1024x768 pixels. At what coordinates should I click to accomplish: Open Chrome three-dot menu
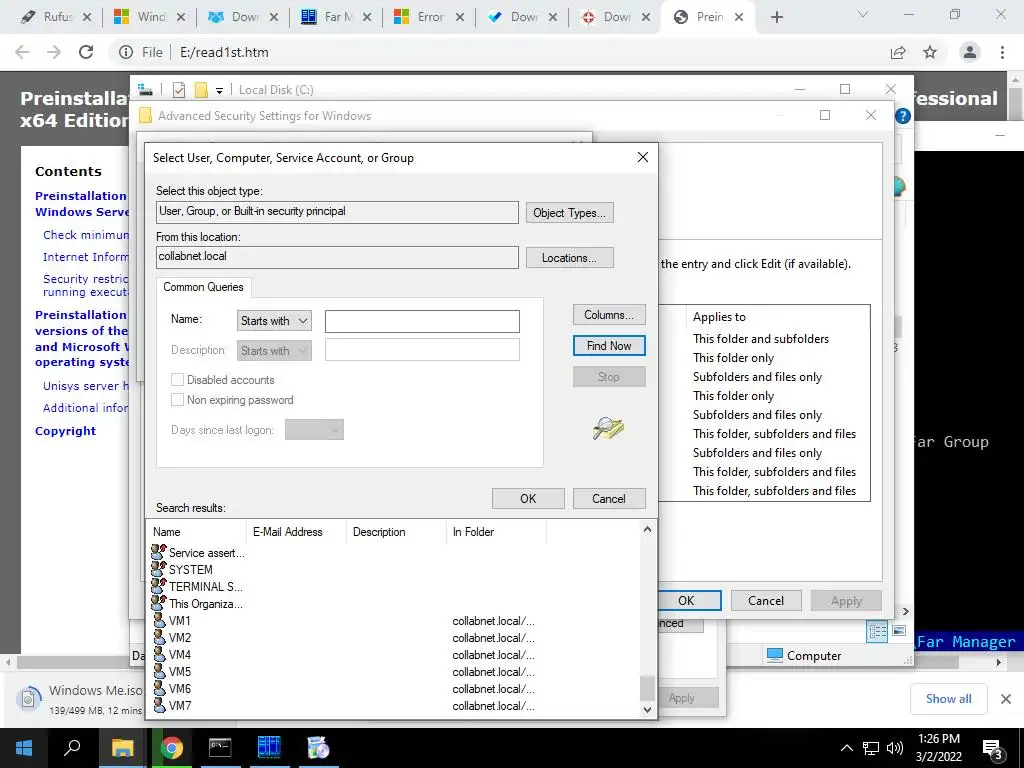tap(1002, 52)
